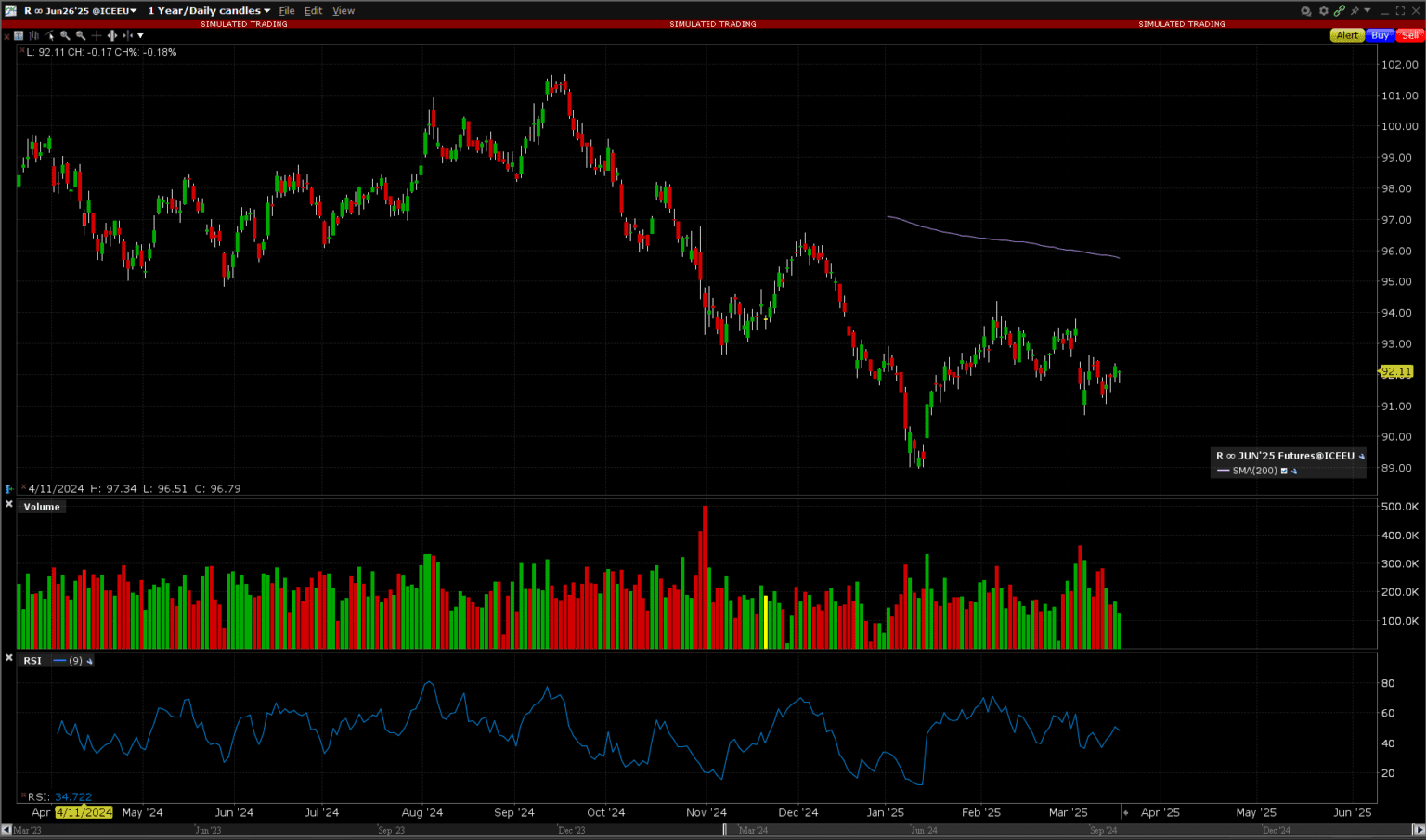The width and height of the screenshot is (1426, 840).
Task: Open RSI settings with the wrench icon
Action: [x=89, y=661]
